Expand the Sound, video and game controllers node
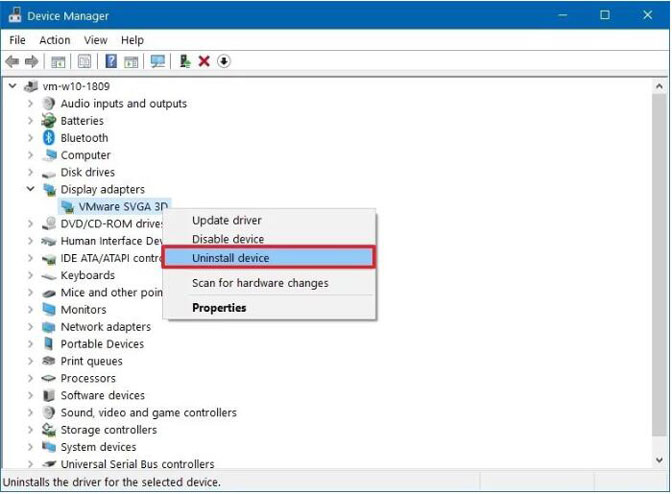The image size is (672, 494). coord(30,413)
